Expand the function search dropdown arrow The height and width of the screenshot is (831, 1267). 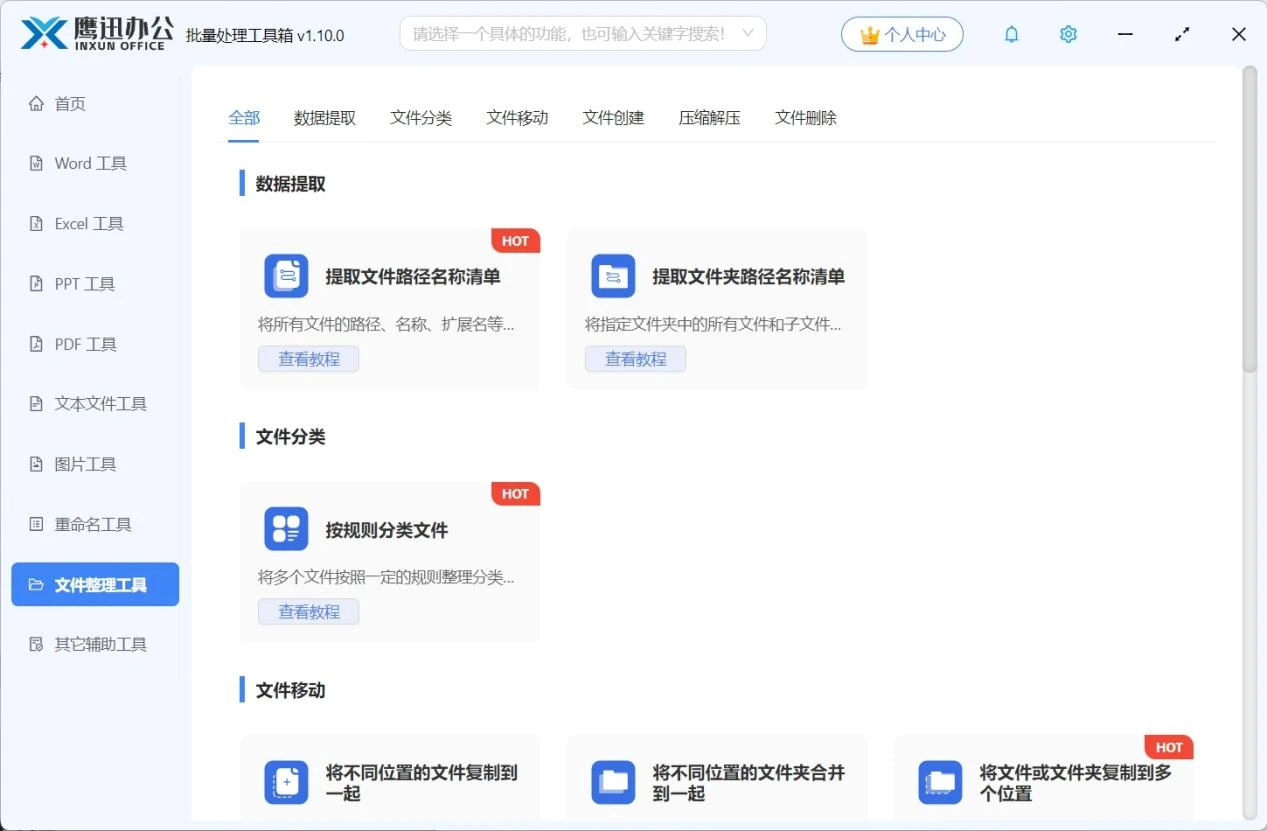(x=746, y=33)
